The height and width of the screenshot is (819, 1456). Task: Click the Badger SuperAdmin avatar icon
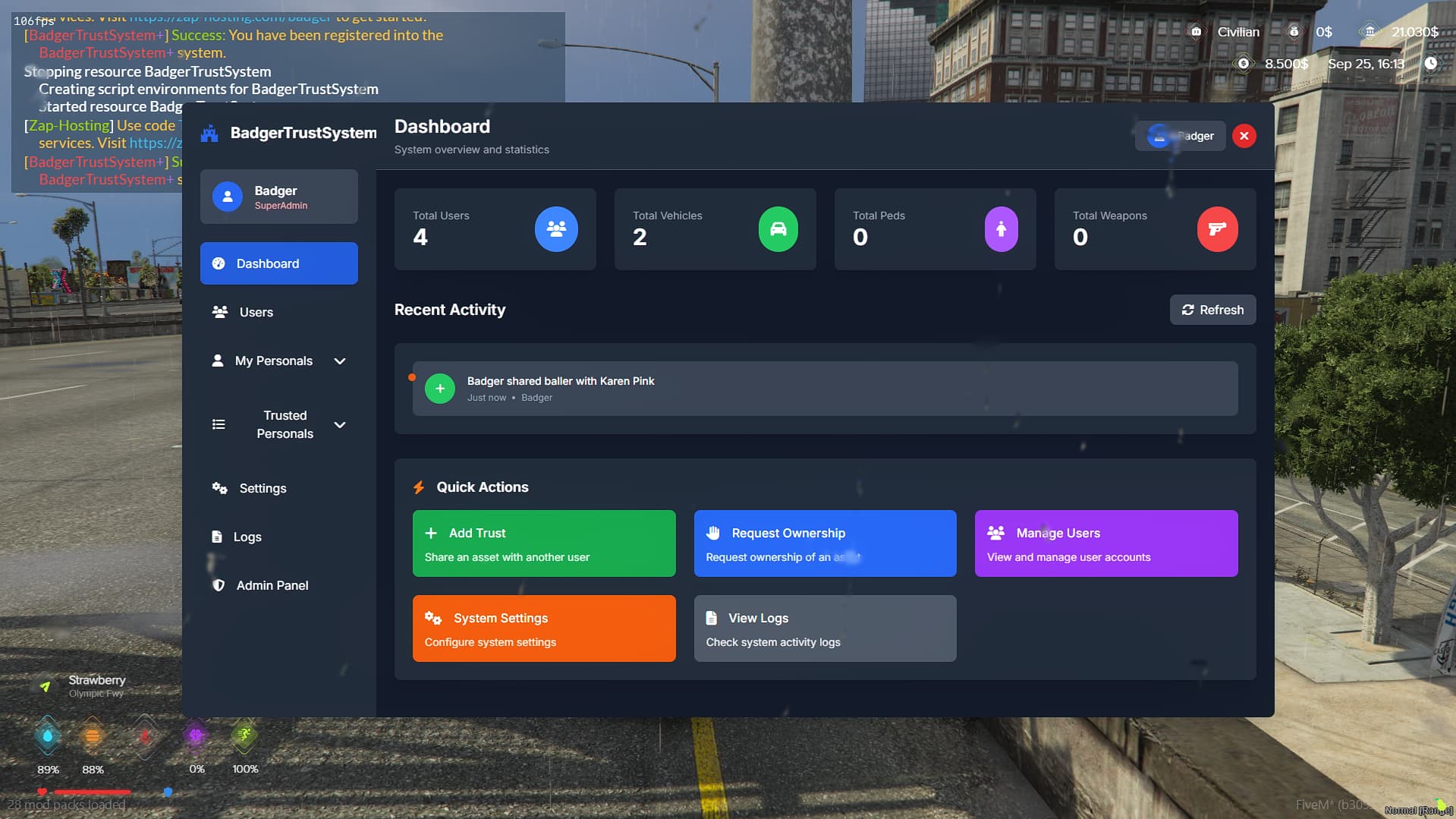point(228,197)
